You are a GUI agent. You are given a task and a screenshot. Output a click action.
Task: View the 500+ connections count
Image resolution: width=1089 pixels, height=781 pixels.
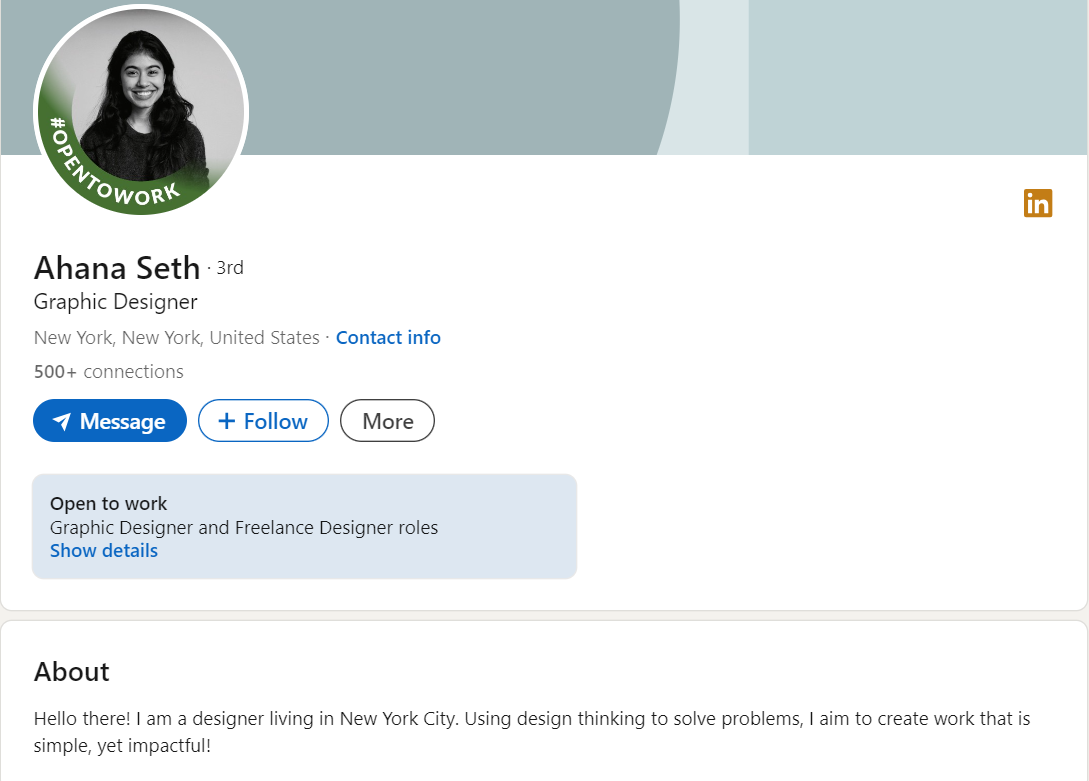(109, 372)
